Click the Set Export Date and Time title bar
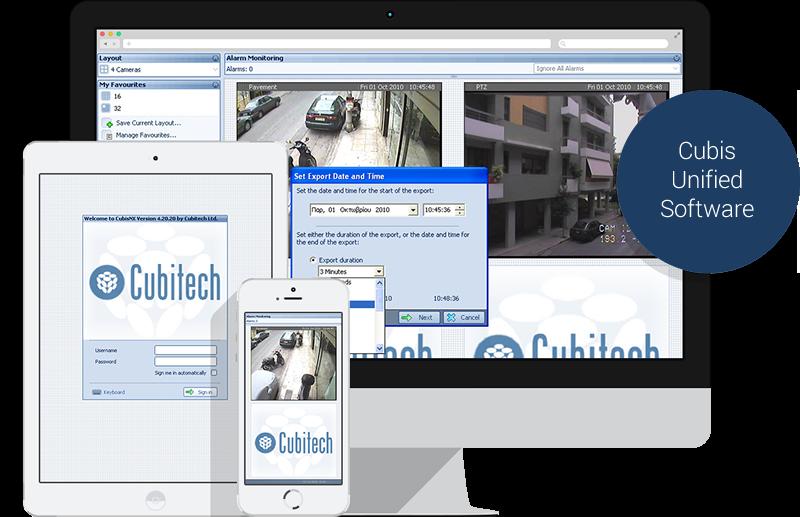This screenshot has height=517, width=800. point(389,176)
